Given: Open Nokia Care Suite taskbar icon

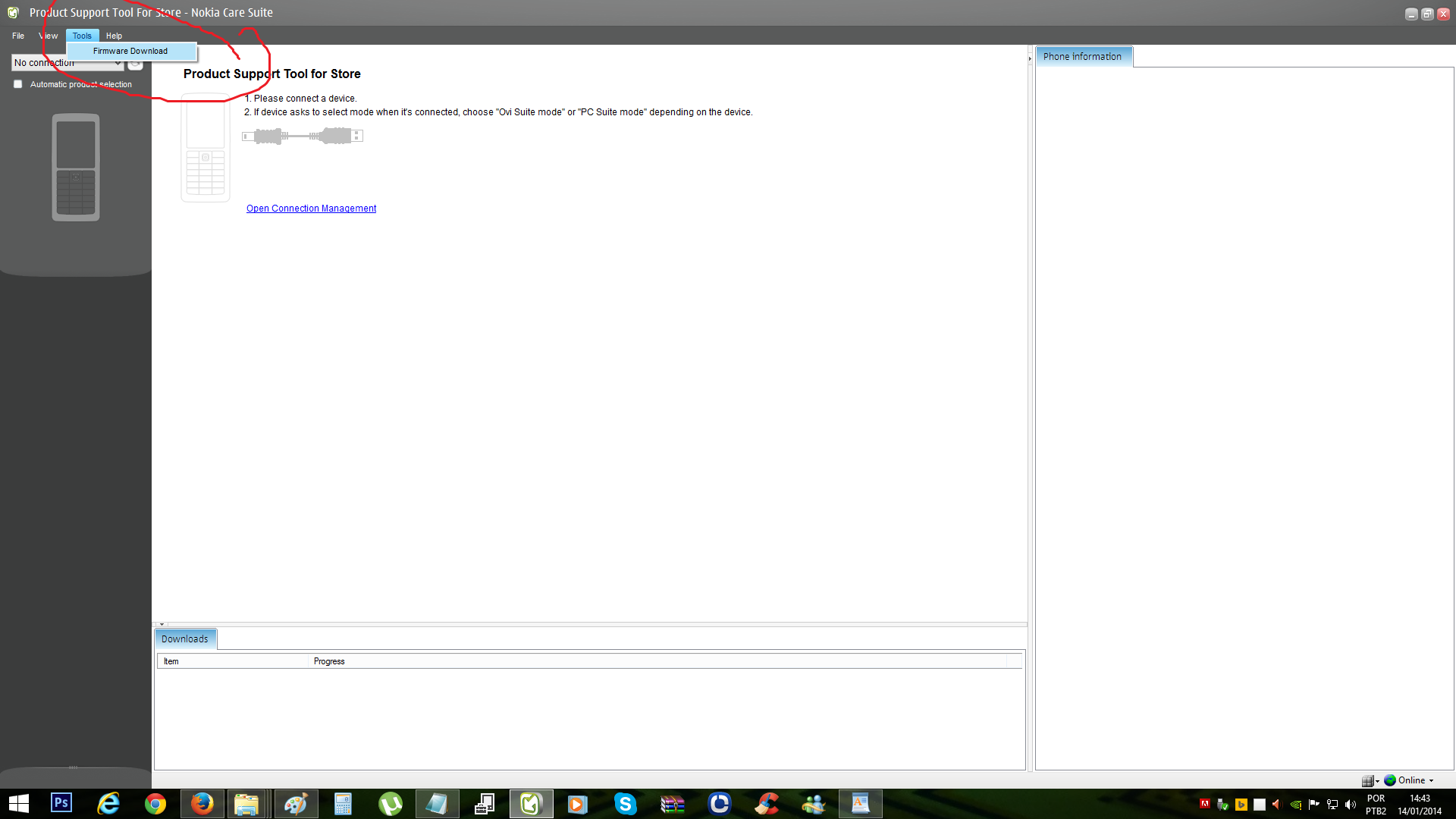Looking at the screenshot, I should (531, 804).
